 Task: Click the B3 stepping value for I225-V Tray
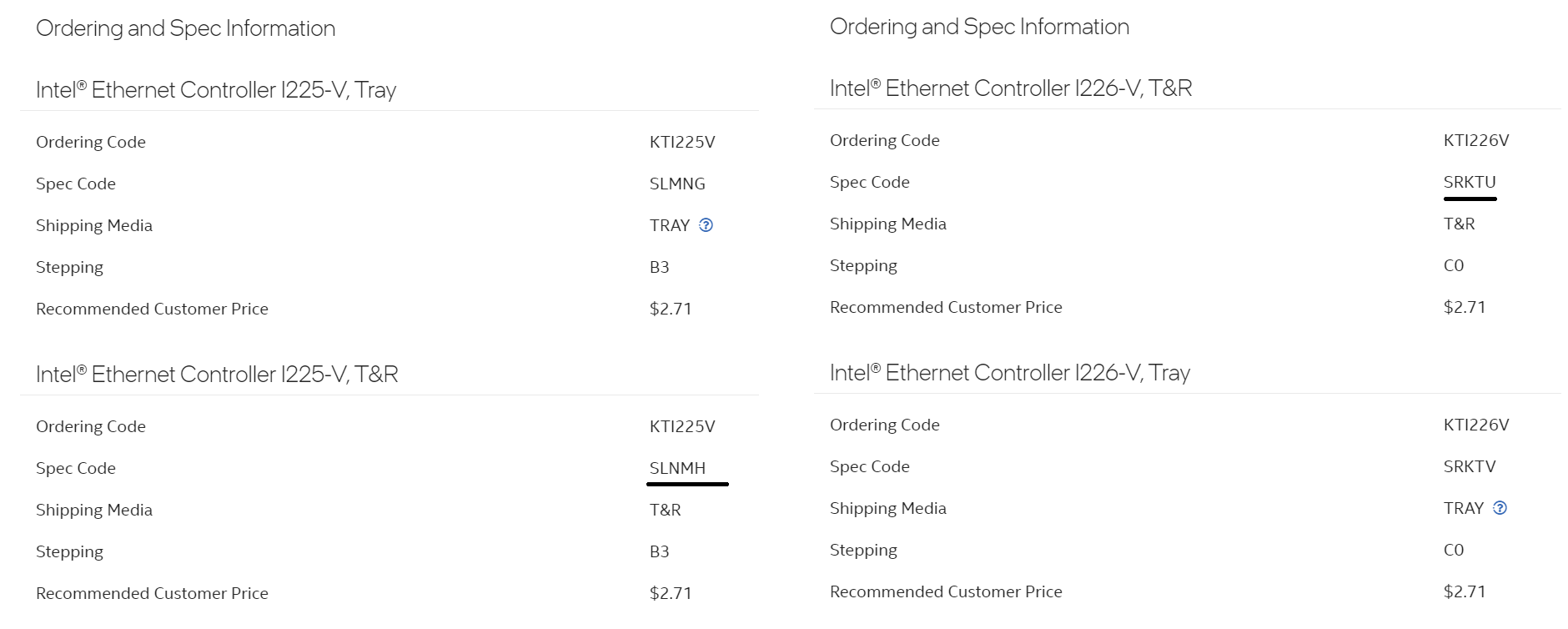659,267
